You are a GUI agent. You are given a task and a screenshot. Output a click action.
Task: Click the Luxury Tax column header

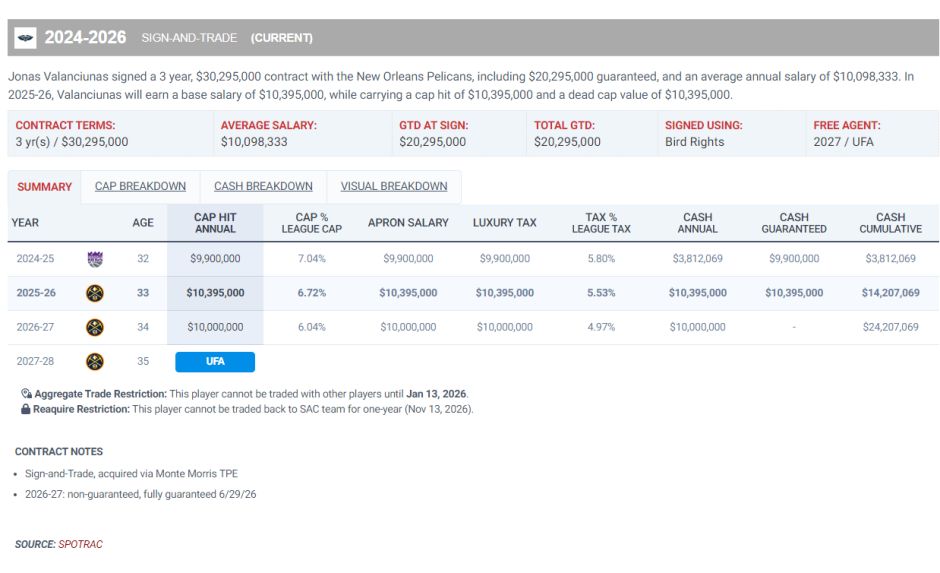[504, 223]
